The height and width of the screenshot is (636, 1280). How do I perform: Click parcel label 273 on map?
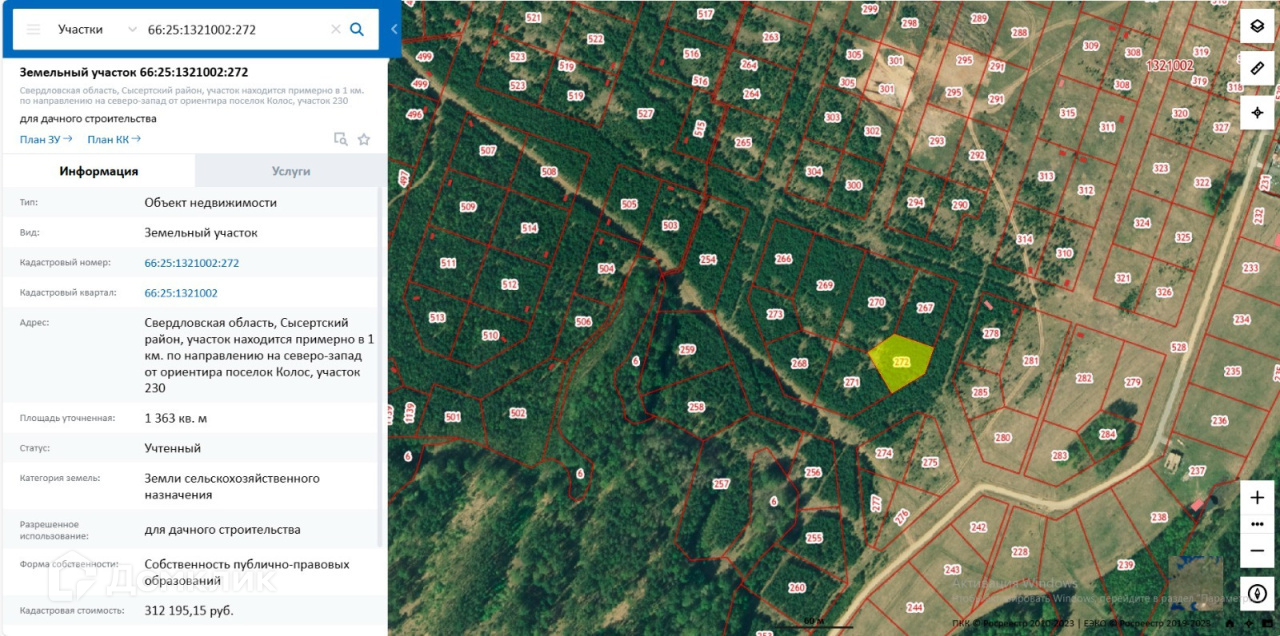point(775,314)
